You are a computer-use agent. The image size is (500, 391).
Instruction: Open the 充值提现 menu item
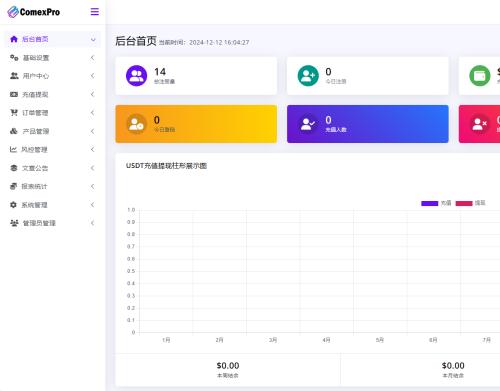click(52, 94)
